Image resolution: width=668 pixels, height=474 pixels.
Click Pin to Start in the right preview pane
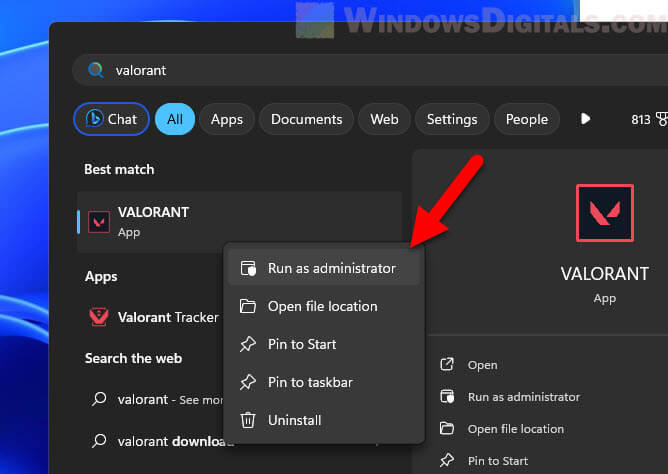pyautogui.click(x=498, y=461)
